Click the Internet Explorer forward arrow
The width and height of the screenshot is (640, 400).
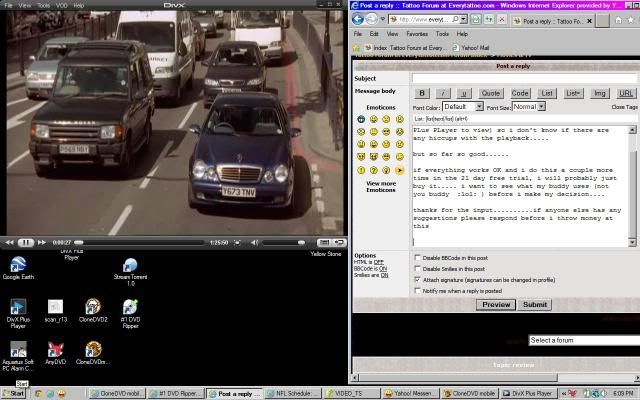[371, 19]
